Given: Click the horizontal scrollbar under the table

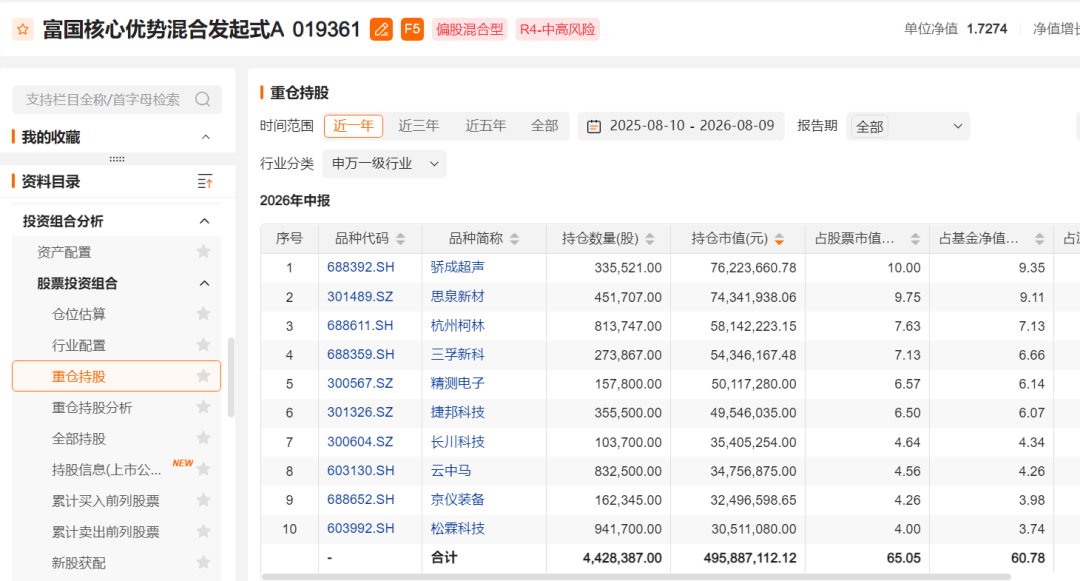Looking at the screenshot, I should (636, 577).
